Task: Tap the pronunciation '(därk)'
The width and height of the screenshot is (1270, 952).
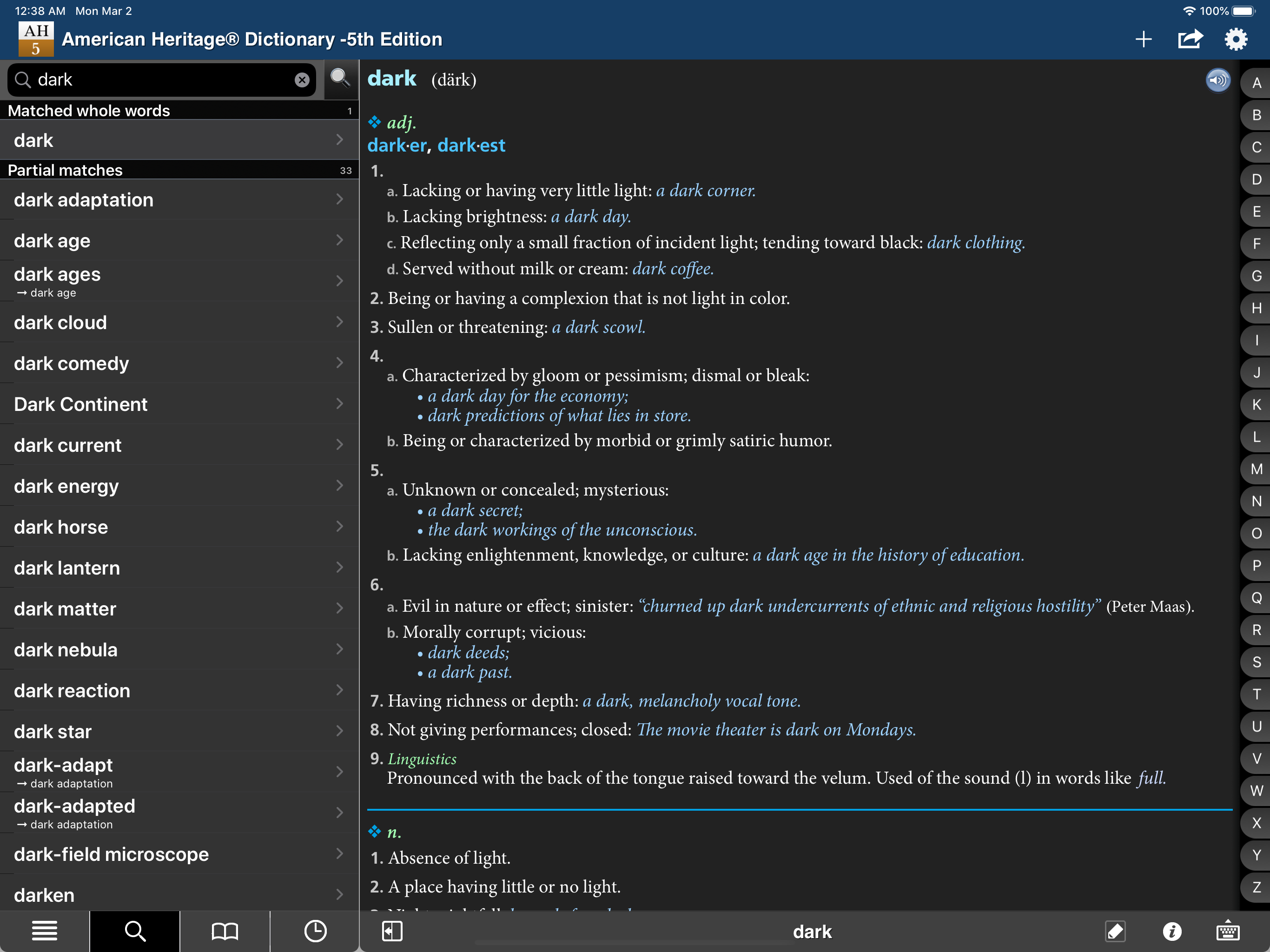Action: 454,80
